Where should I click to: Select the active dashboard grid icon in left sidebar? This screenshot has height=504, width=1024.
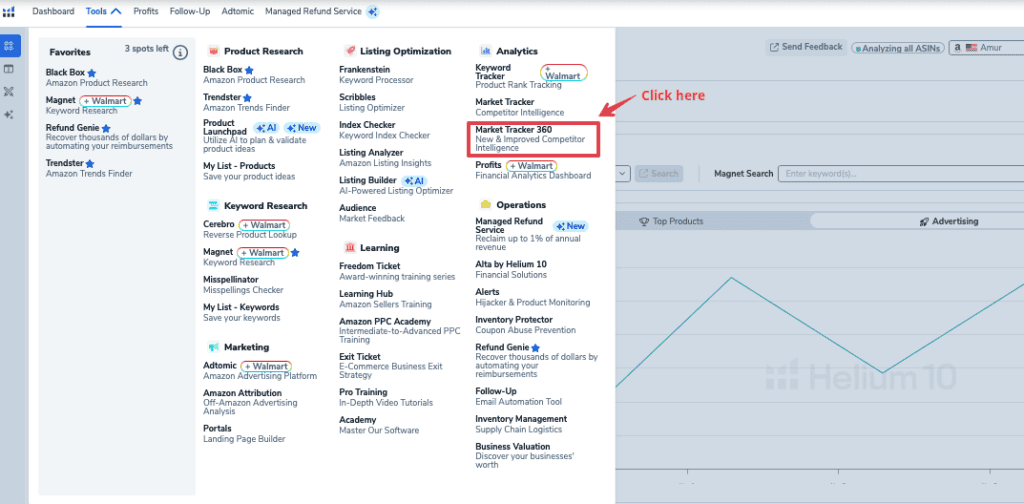[x=9, y=46]
